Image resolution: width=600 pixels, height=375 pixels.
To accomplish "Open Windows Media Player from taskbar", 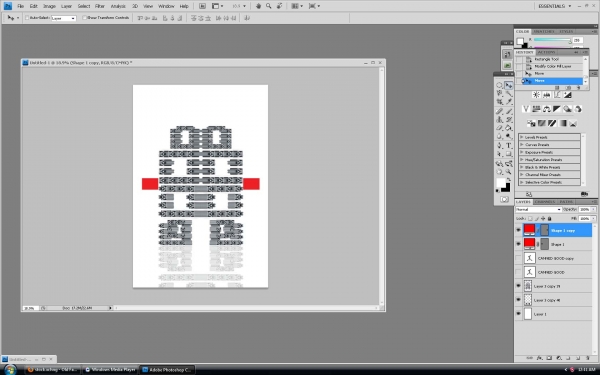I will pos(110,370).
